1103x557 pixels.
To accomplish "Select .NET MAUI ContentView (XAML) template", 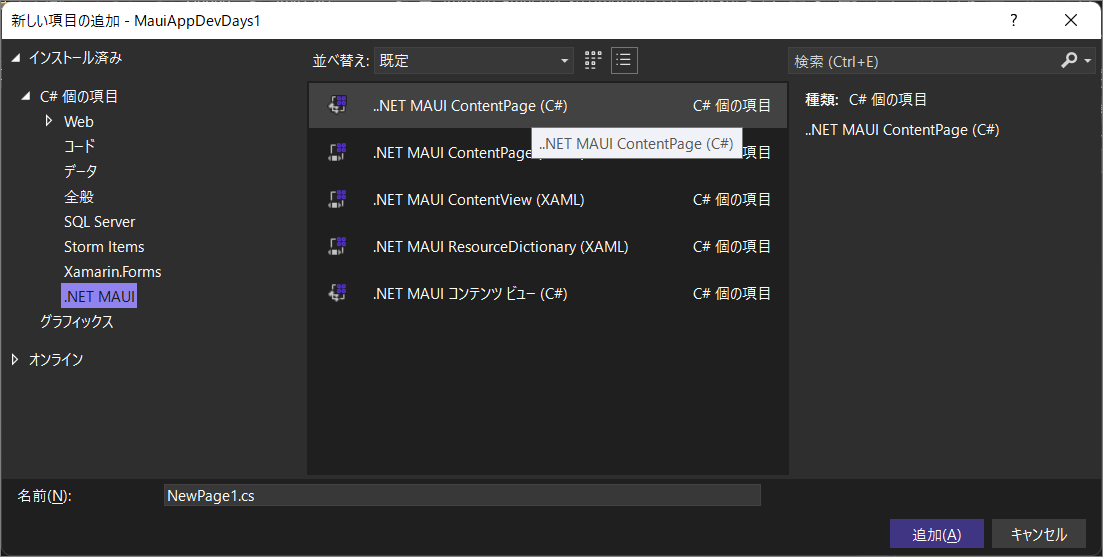I will click(x=547, y=199).
